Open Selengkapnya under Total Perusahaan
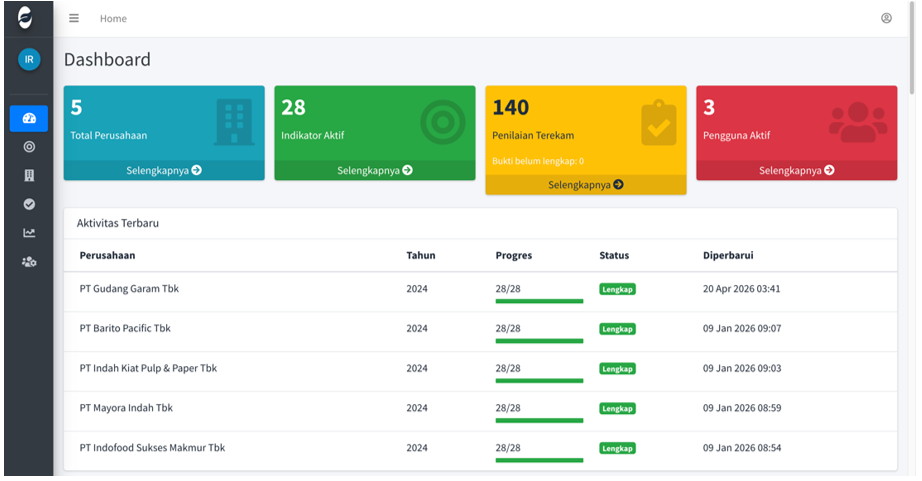Viewport: 922px width, 481px height. (164, 170)
